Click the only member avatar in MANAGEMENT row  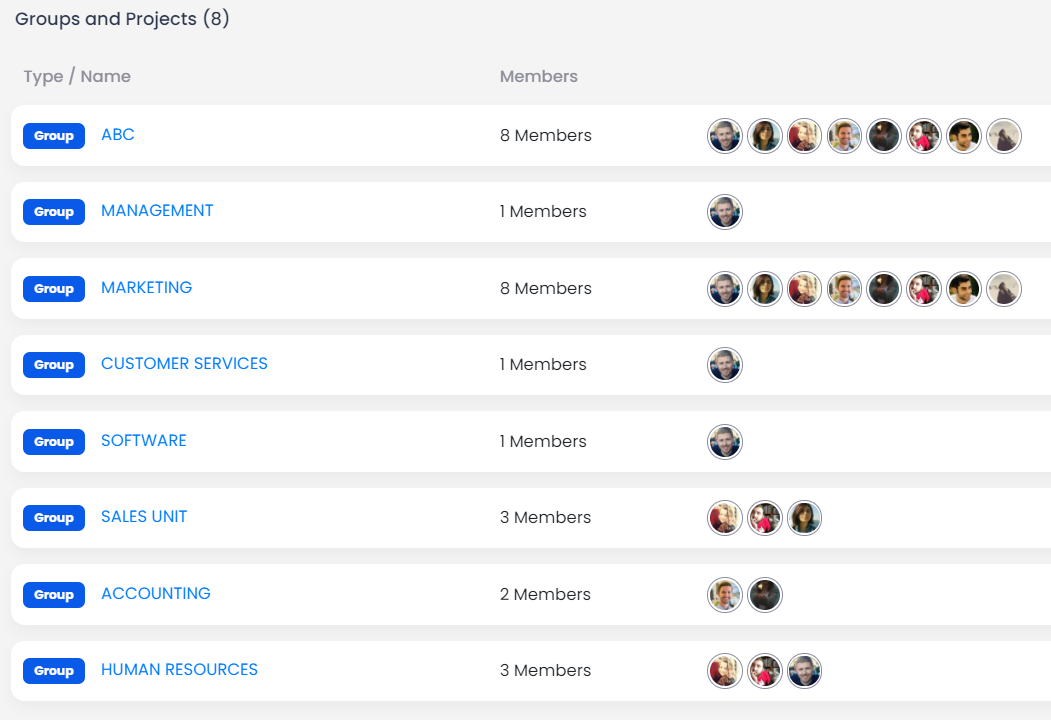click(725, 212)
